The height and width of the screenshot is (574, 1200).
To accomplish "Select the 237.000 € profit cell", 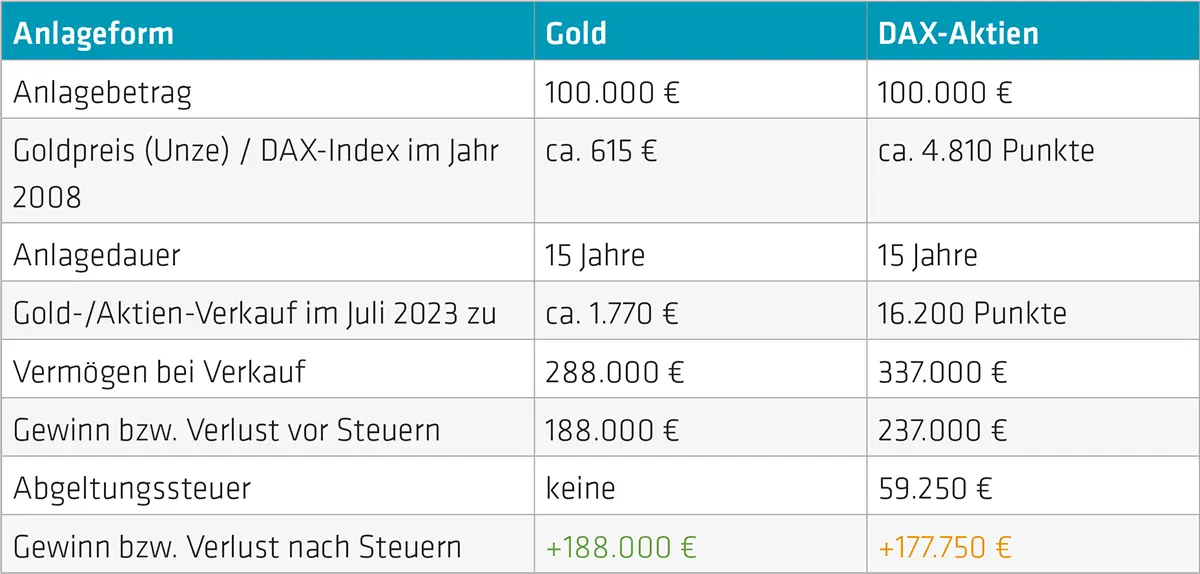I will tap(944, 430).
